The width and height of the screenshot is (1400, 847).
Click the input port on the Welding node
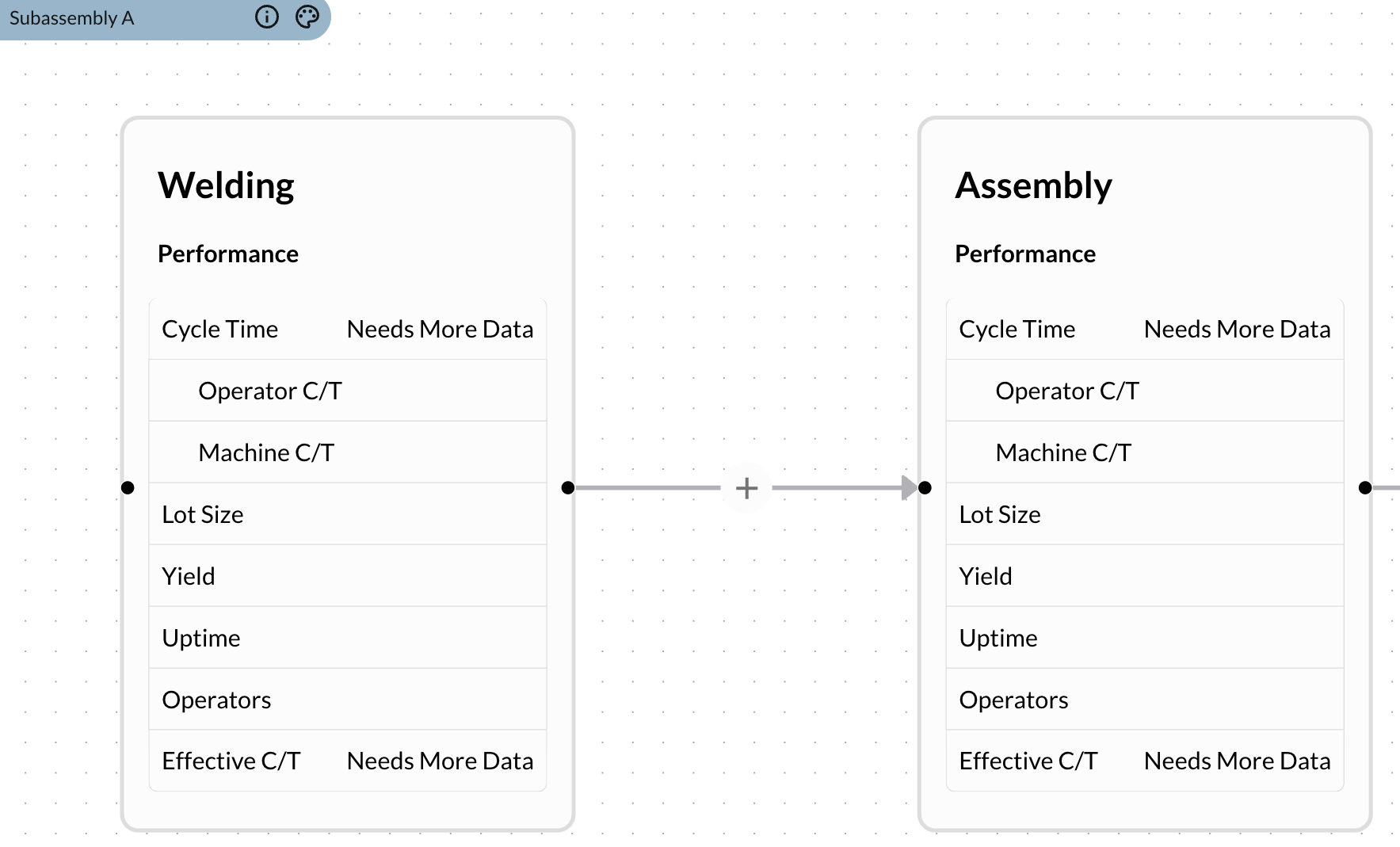pyautogui.click(x=128, y=487)
